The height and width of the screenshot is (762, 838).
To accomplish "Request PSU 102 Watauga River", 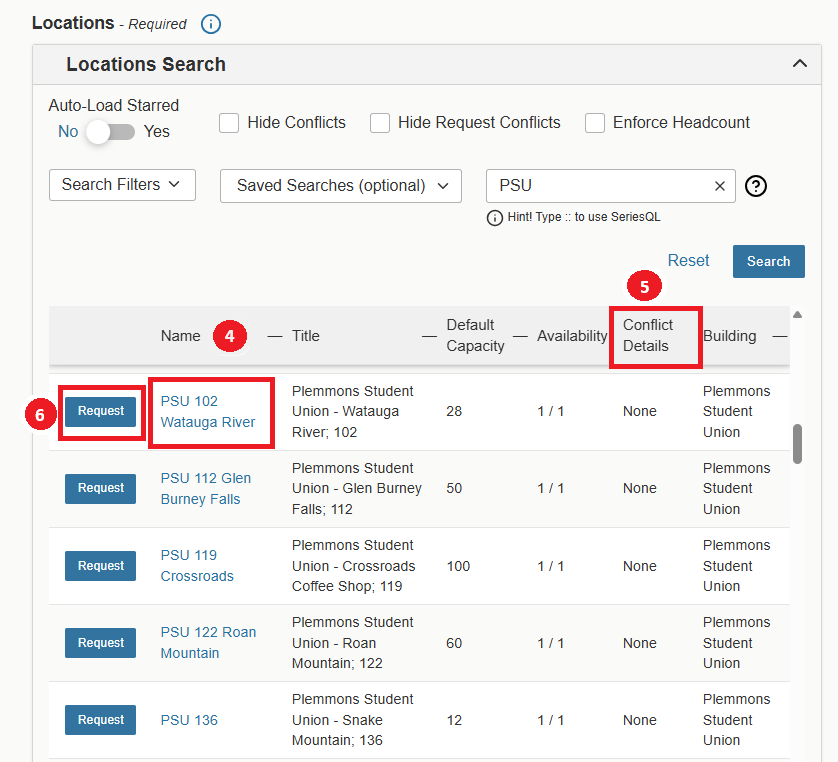I will (100, 411).
